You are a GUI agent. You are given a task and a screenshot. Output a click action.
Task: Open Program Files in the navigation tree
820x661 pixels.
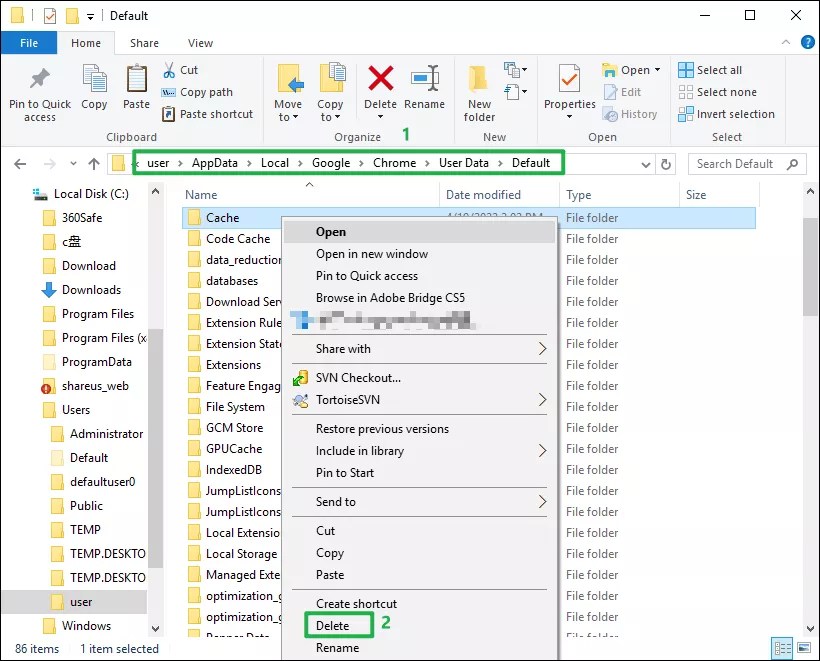pos(89,314)
